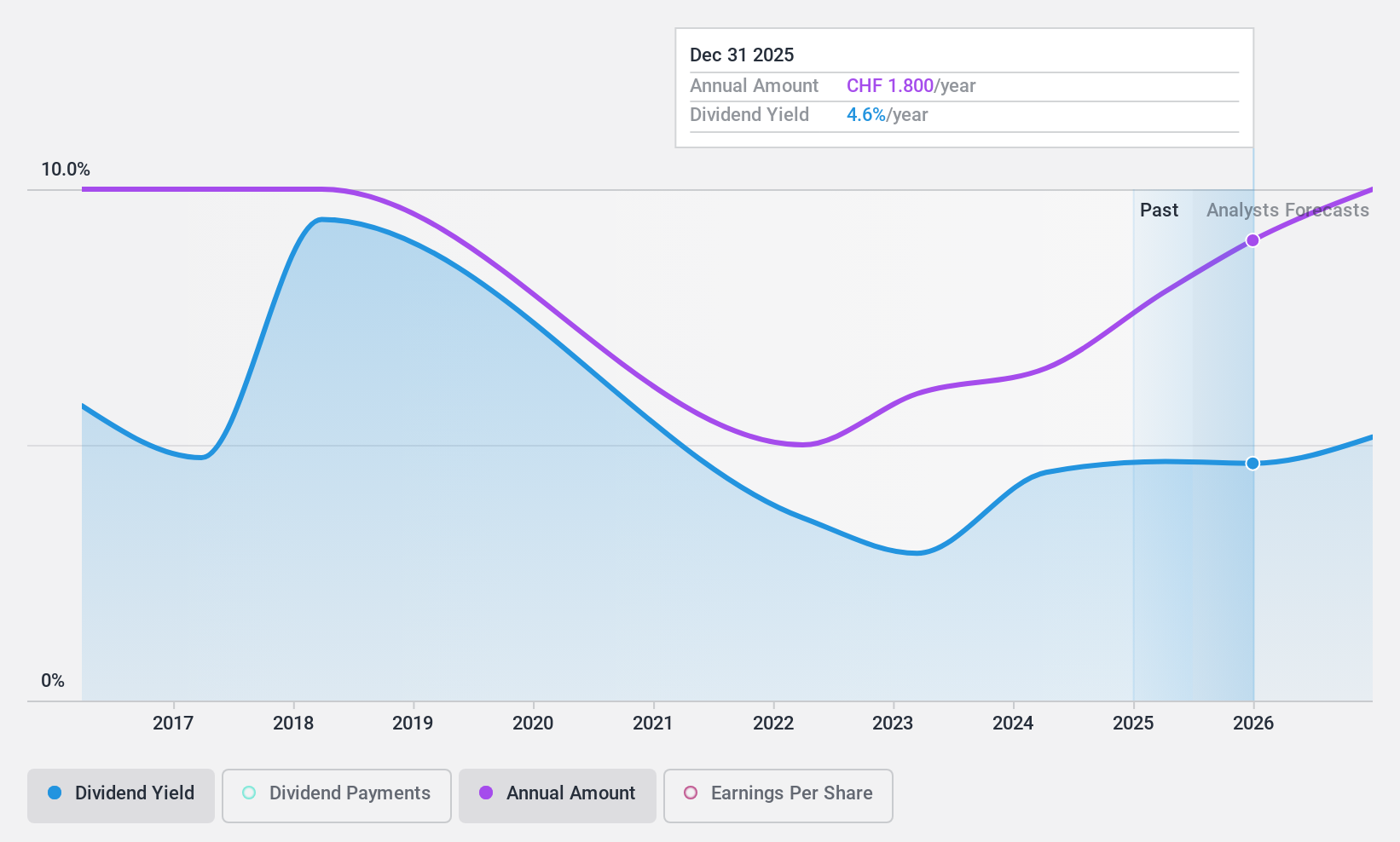Click the CHF 1.800/year value
Image resolution: width=1400 pixels, height=842 pixels.
click(911, 85)
